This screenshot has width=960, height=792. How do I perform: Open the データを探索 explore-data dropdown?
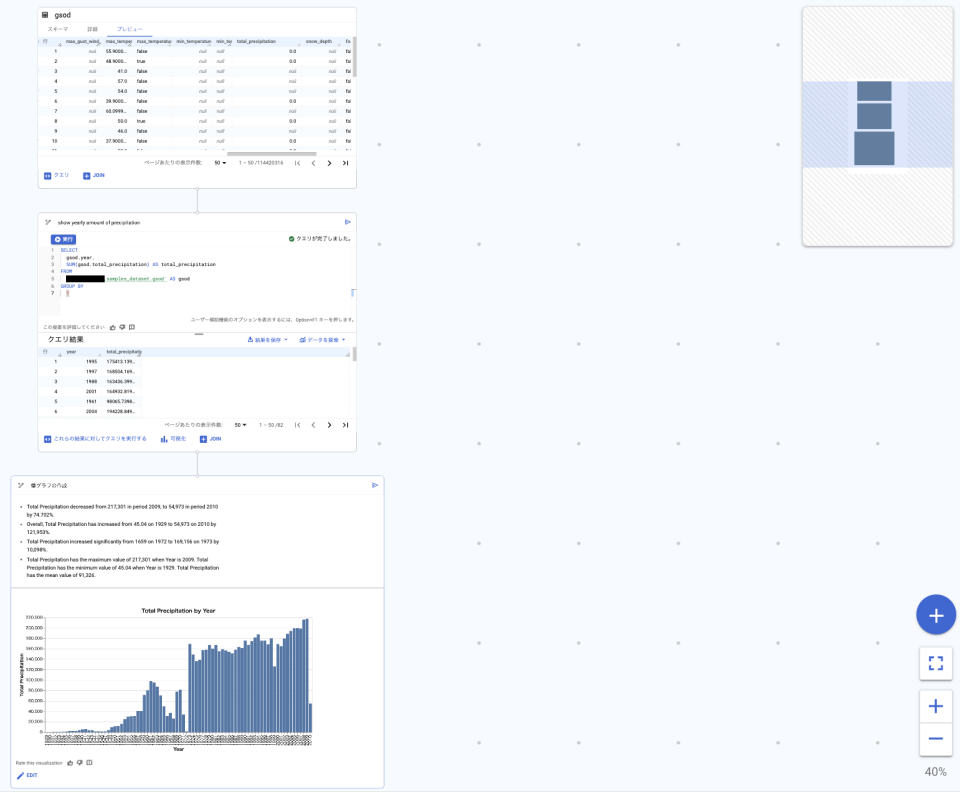320,340
